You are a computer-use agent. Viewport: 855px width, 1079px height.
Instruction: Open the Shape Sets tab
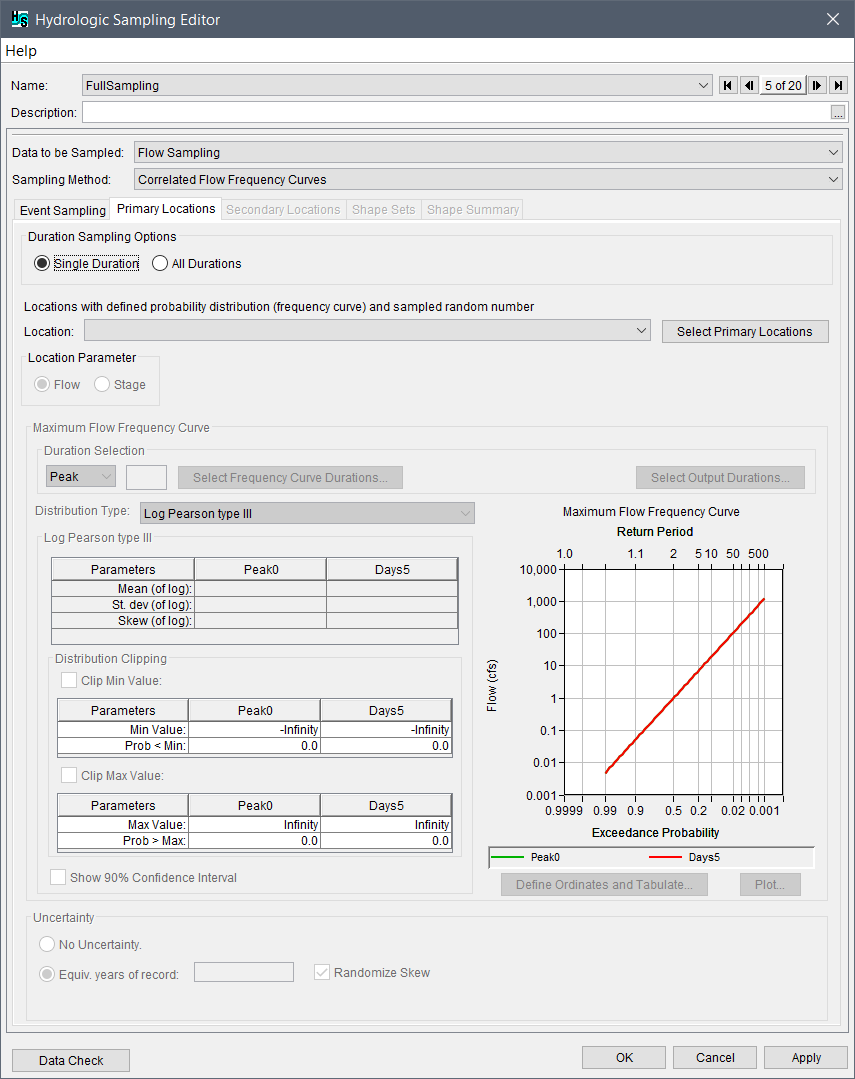(x=383, y=210)
